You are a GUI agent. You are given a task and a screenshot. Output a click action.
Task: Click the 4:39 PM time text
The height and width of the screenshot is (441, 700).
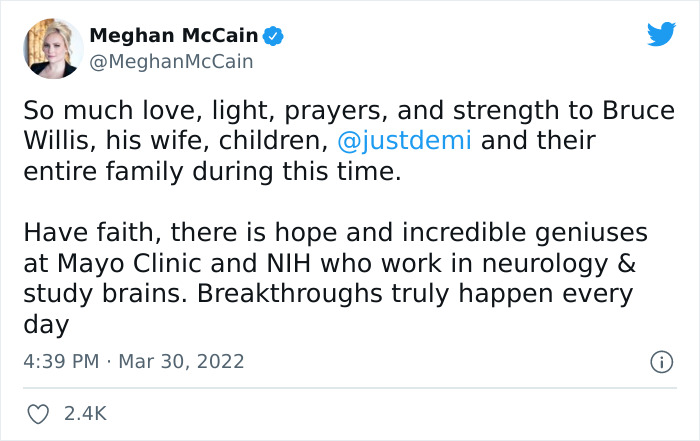[x=60, y=361]
